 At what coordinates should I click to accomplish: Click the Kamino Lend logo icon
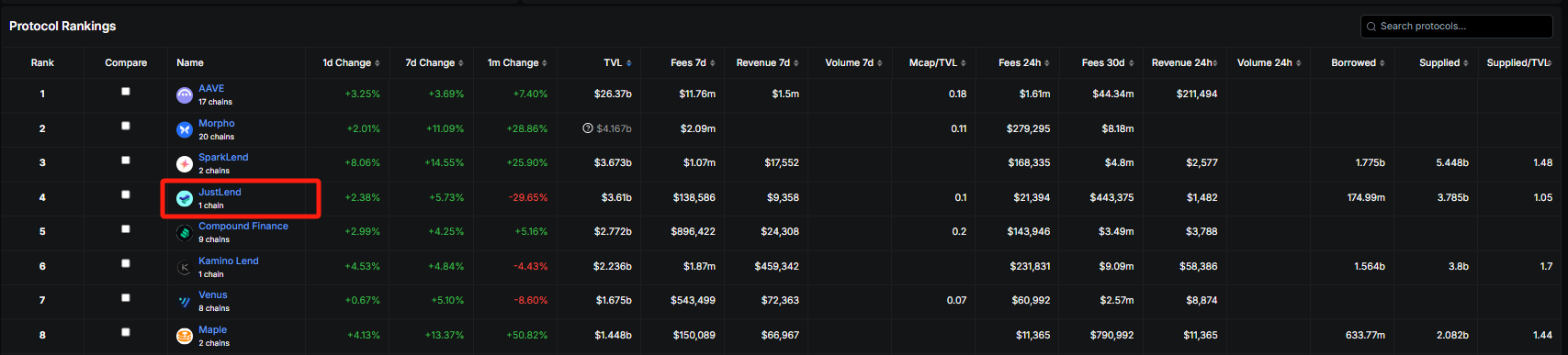[x=185, y=267]
